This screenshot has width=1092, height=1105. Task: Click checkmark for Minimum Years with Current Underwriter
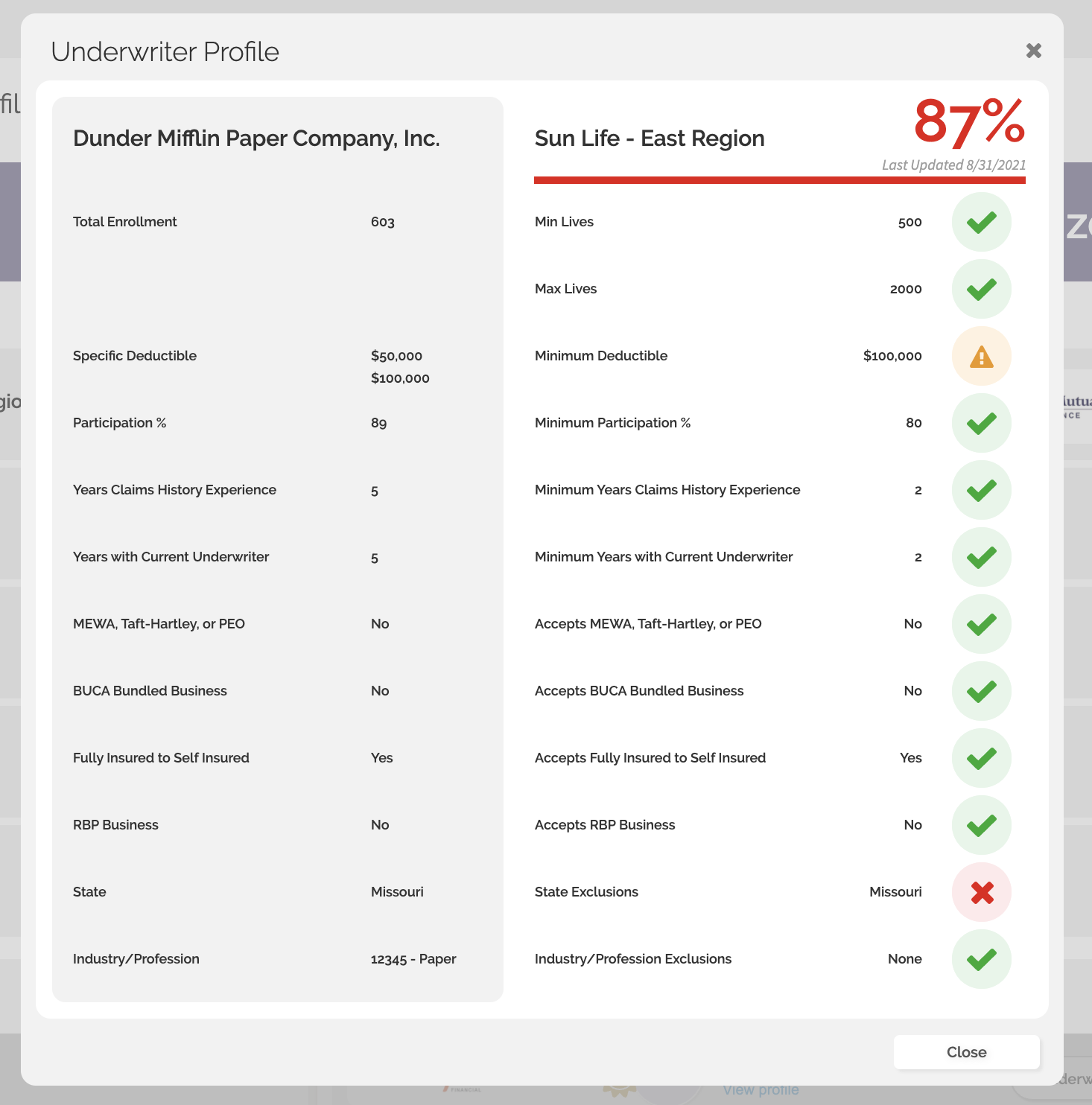[x=982, y=557]
